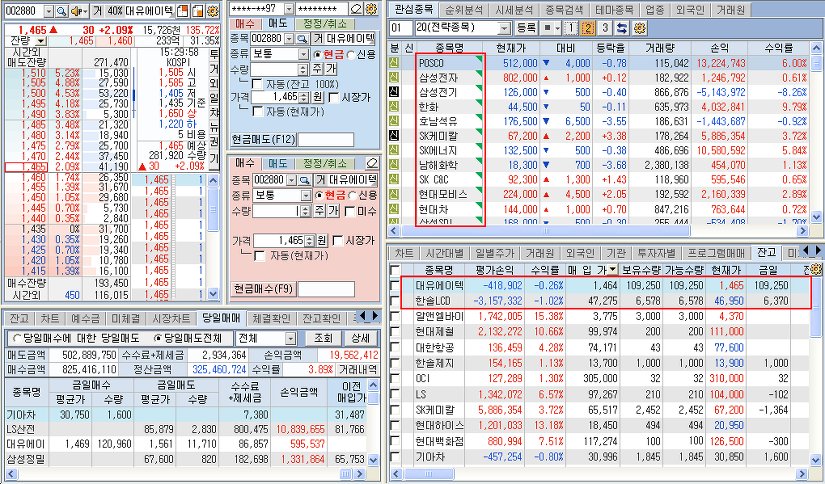
Task: Open the gear settings in quote panel
Action: click(213, 11)
